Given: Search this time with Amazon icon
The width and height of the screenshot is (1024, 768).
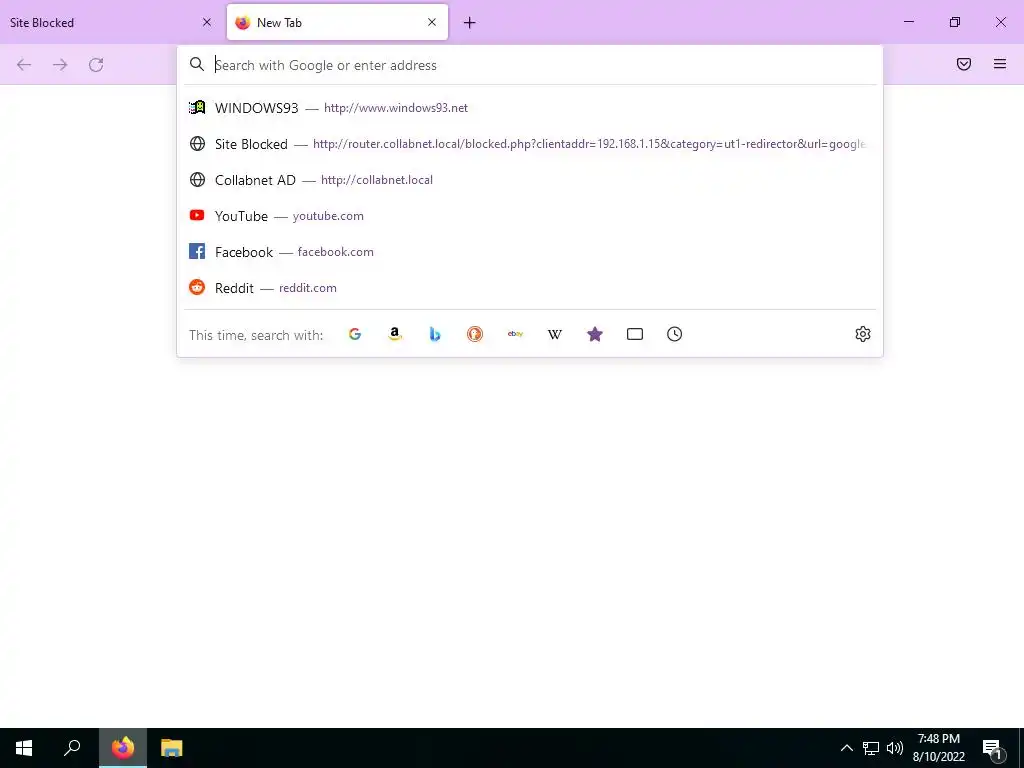Looking at the screenshot, I should click(394, 334).
